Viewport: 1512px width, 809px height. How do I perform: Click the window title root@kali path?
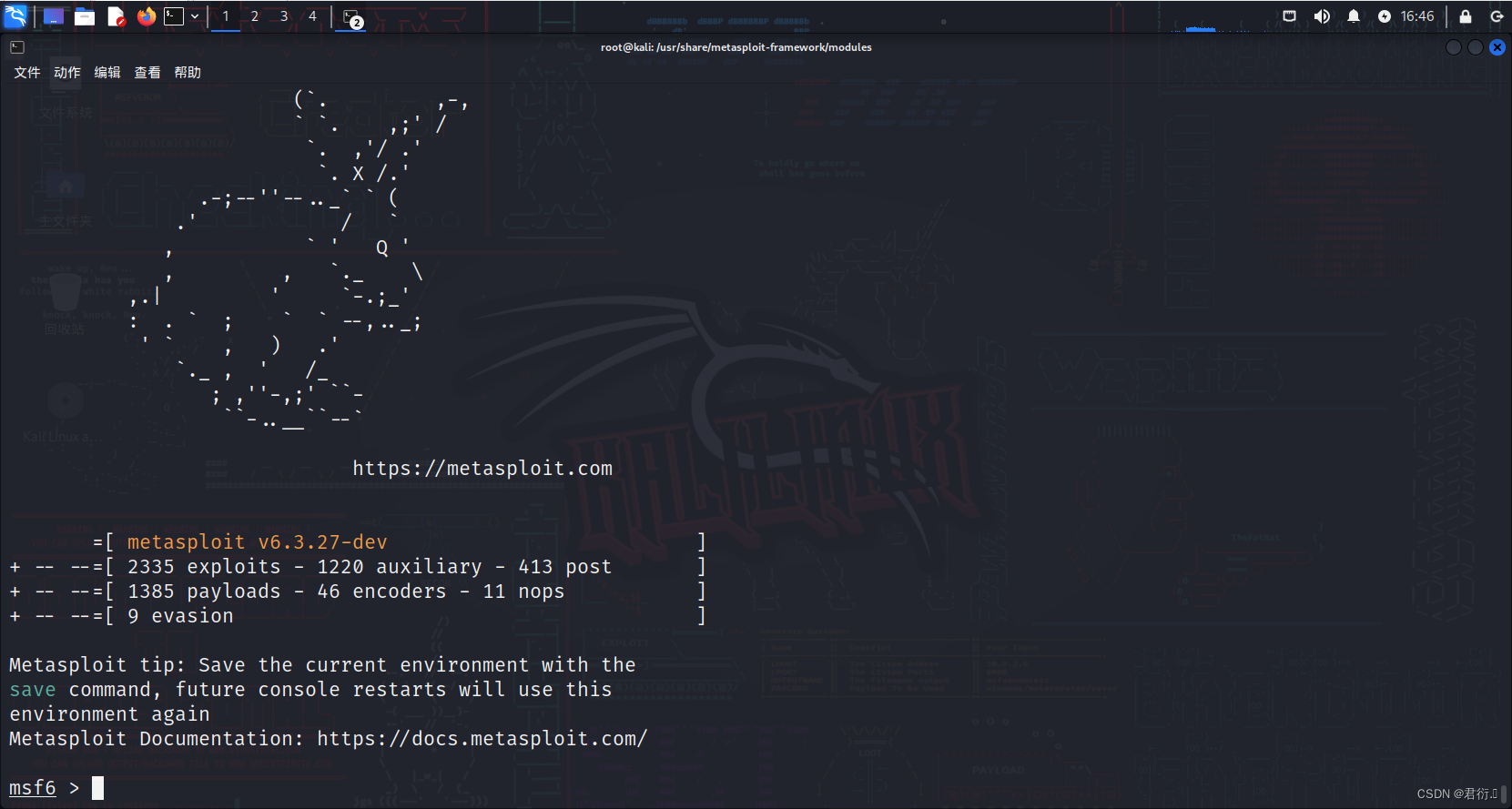coord(736,47)
